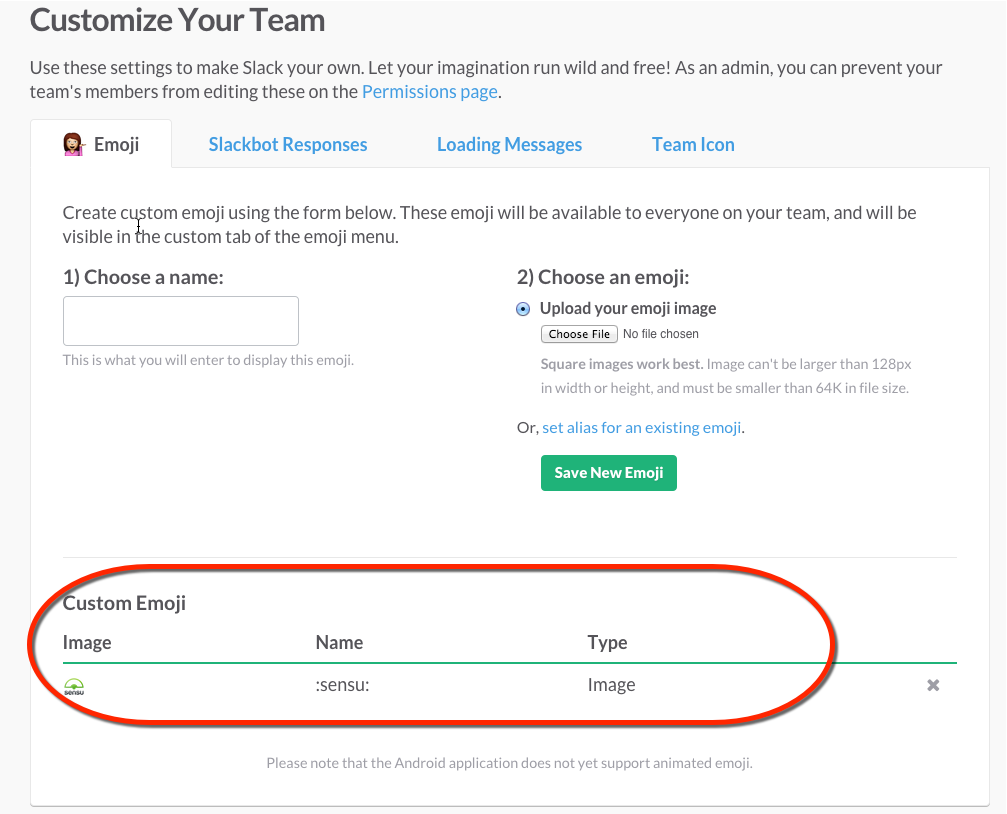Click the Image column header
Viewport: 1007px width, 814px height.
[87, 642]
